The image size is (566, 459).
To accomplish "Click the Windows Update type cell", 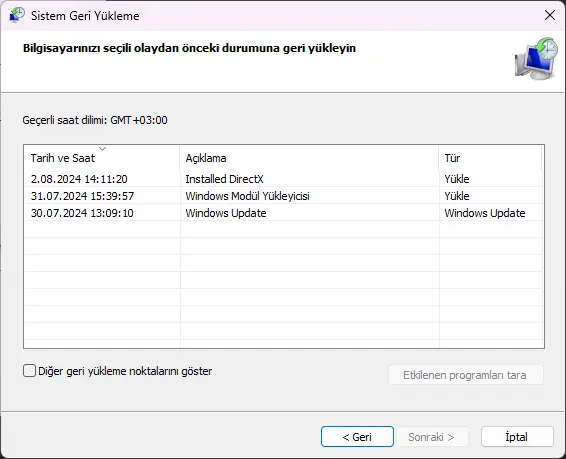I will pyautogui.click(x=485, y=213).
